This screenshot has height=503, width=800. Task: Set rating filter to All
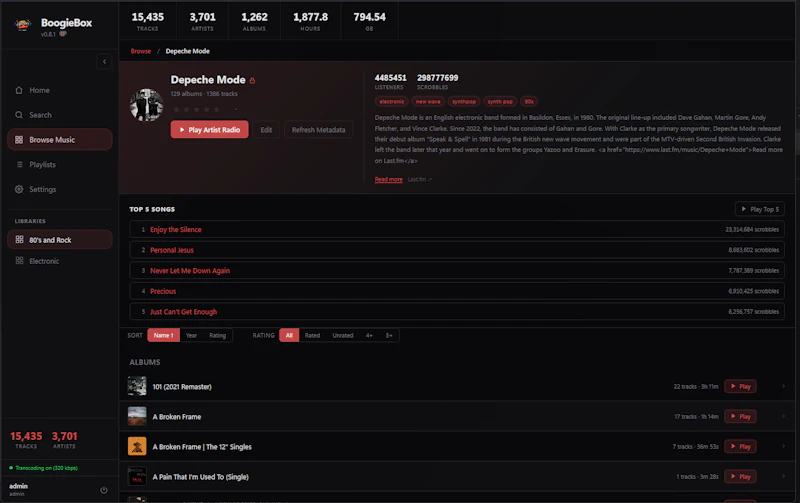pyautogui.click(x=289, y=335)
